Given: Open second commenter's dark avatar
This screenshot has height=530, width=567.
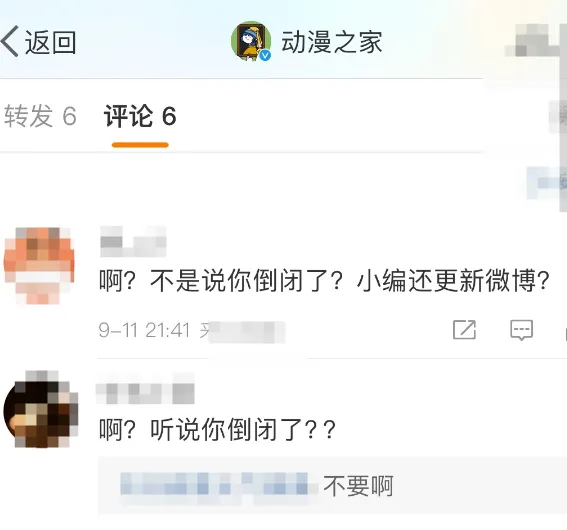Looking at the screenshot, I should (x=40, y=409).
